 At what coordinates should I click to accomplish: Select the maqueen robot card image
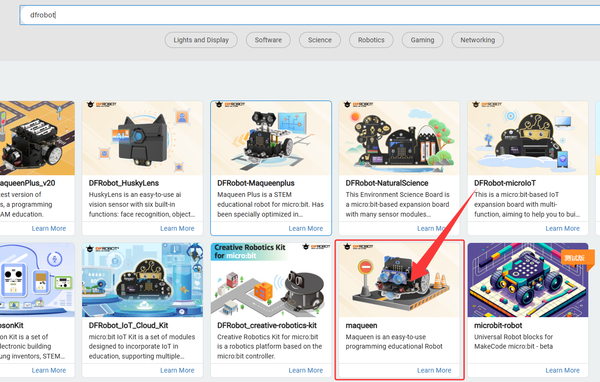pyautogui.click(x=399, y=280)
